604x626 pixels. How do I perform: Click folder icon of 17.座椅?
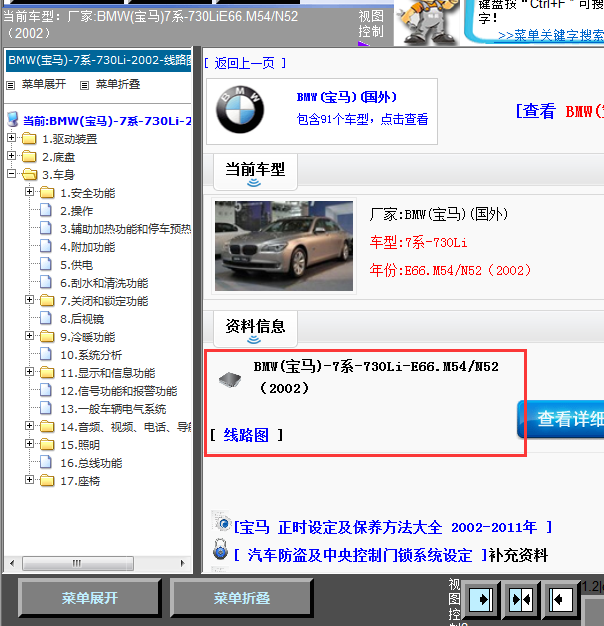point(47,481)
